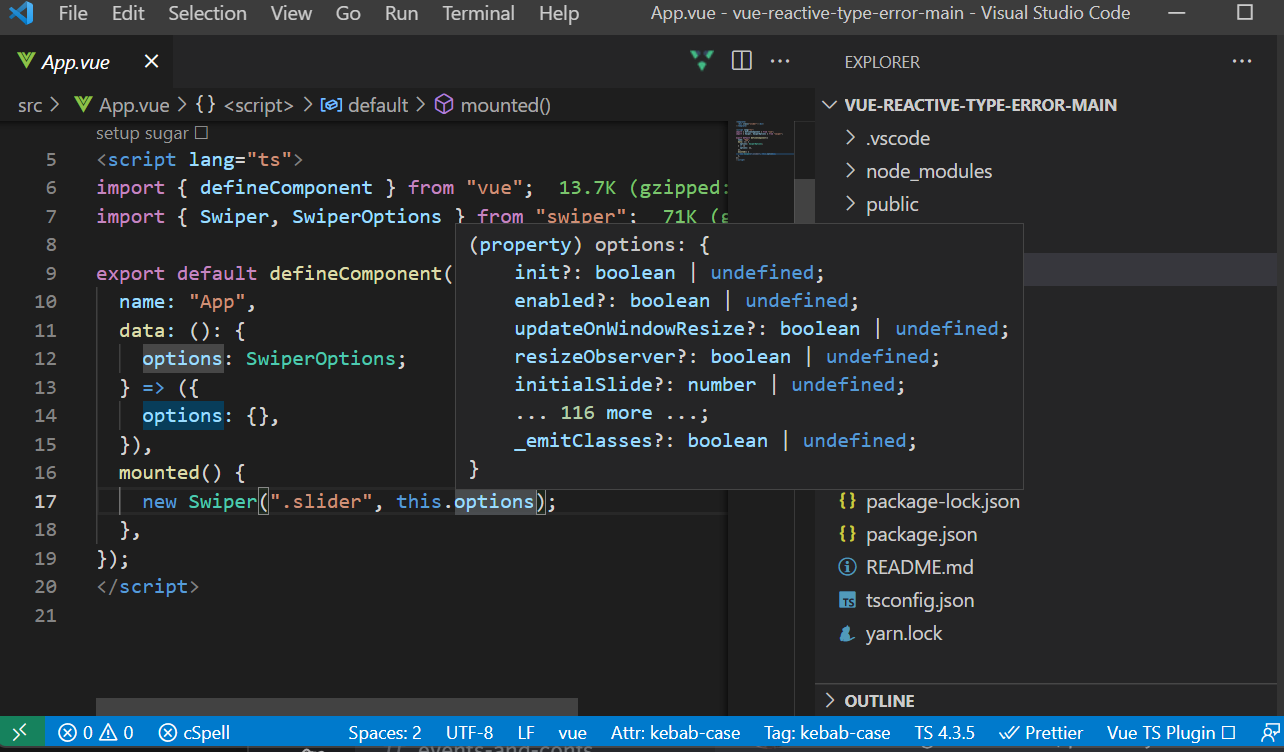Viewport: 1284px width, 752px height.
Task: Open the Run menu
Action: (x=401, y=13)
